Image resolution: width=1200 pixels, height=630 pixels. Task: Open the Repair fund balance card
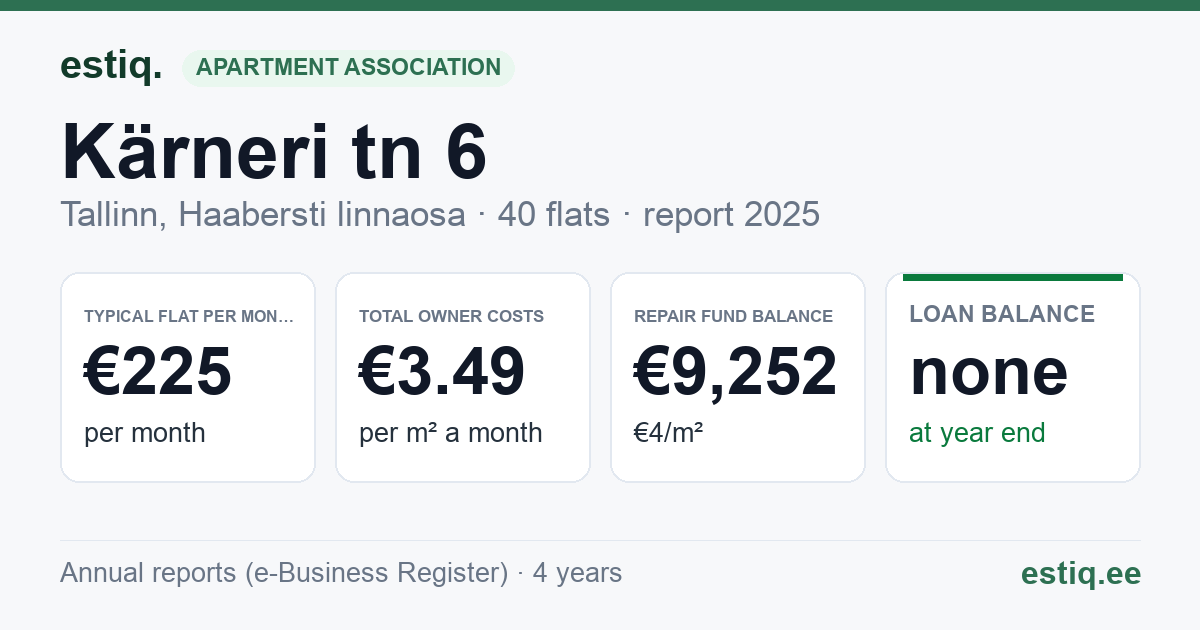738,377
